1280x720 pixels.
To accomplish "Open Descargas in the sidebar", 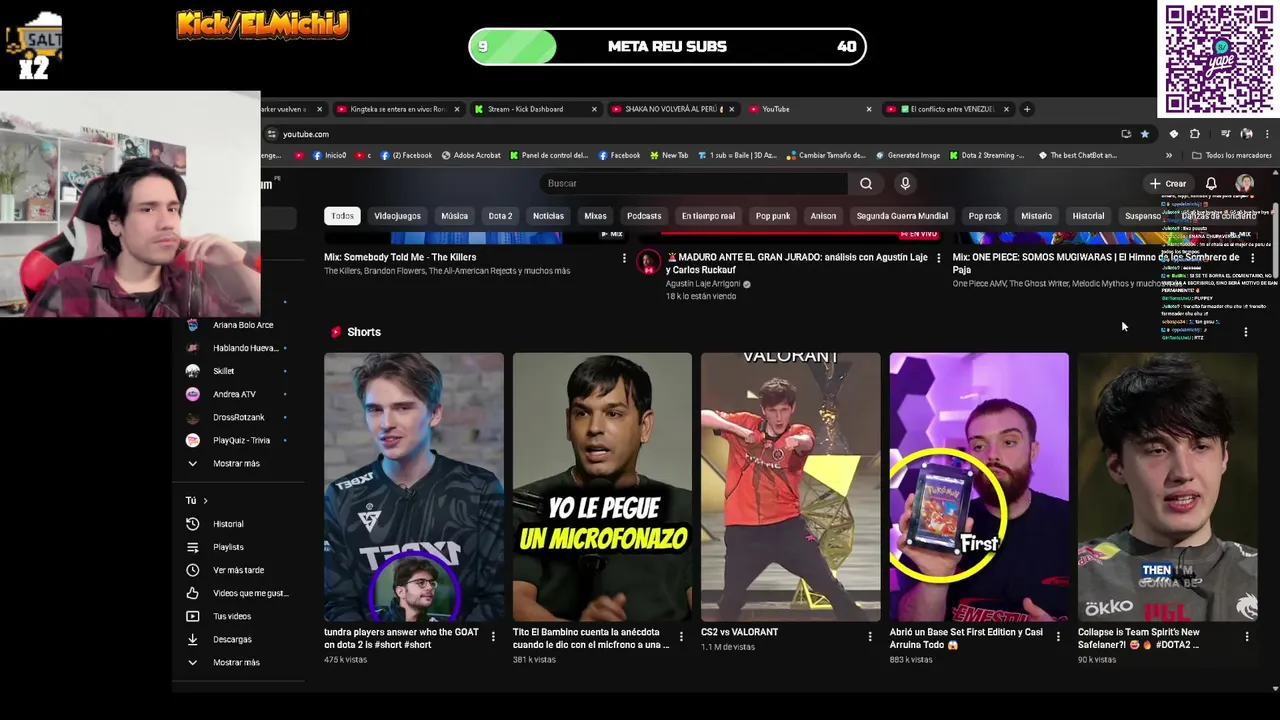I will [x=232, y=639].
